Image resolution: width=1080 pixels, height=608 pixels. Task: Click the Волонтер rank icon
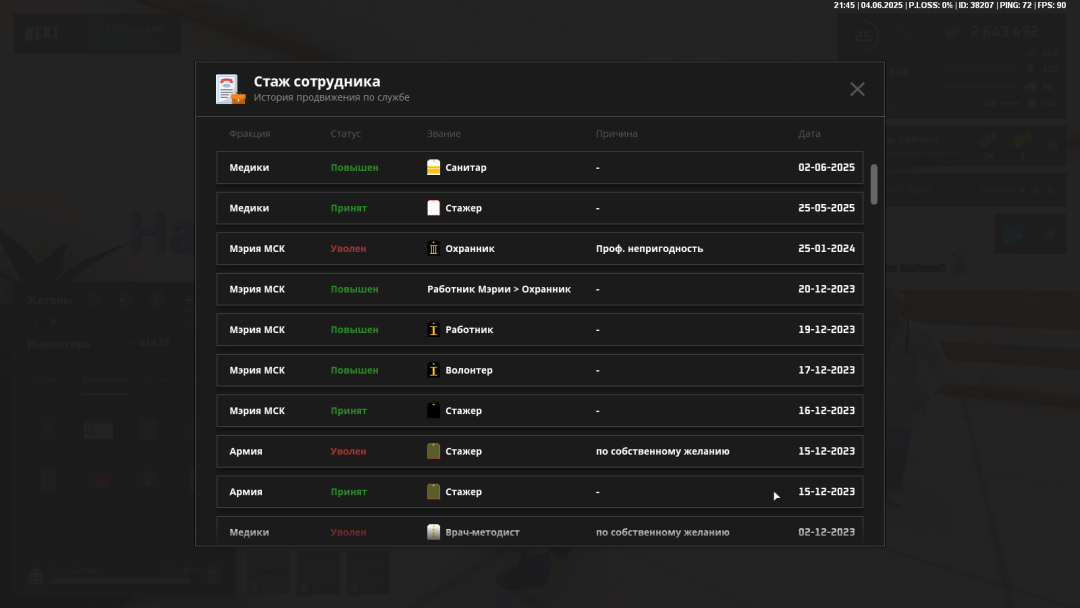(x=433, y=370)
